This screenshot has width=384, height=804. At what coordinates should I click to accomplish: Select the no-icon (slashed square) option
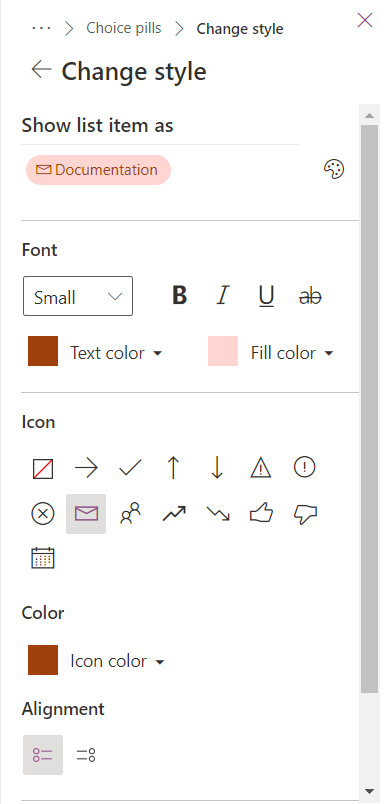tap(43, 469)
